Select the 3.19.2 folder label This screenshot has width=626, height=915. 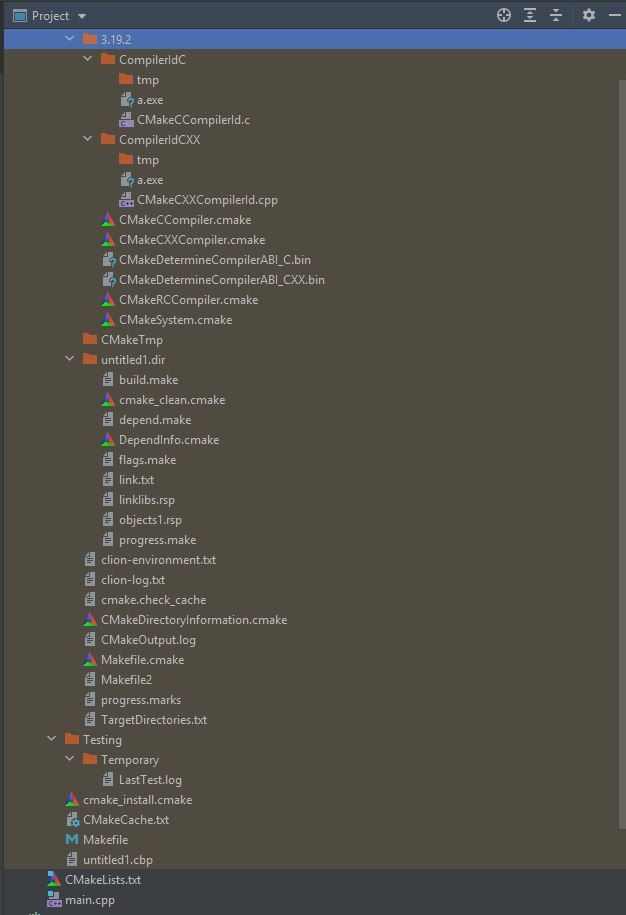[116, 40]
